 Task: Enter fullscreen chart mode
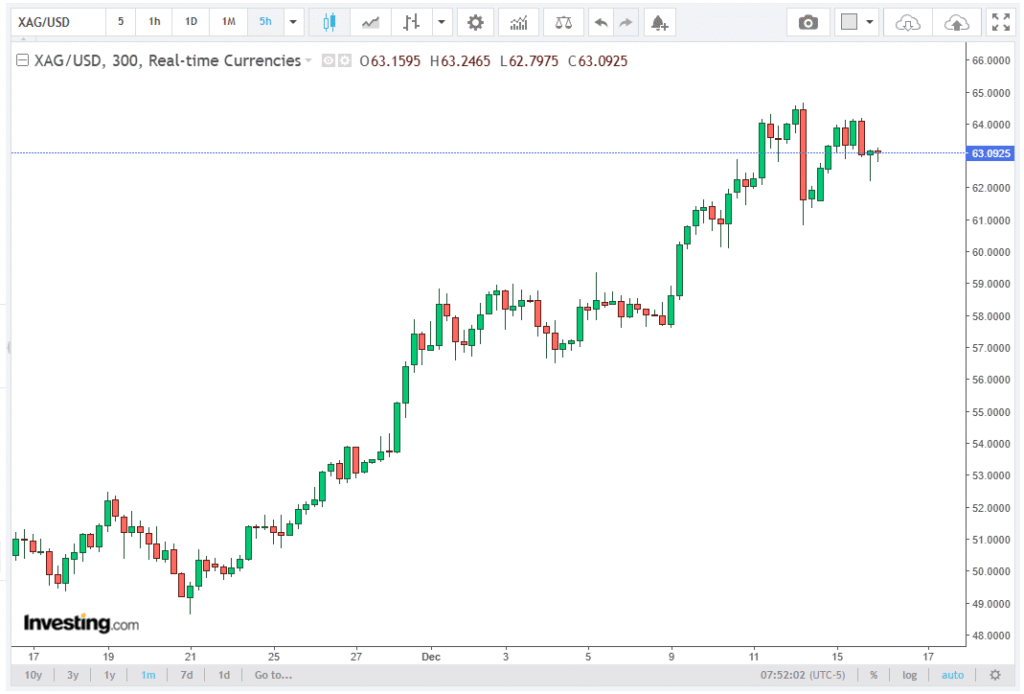click(x=1000, y=22)
